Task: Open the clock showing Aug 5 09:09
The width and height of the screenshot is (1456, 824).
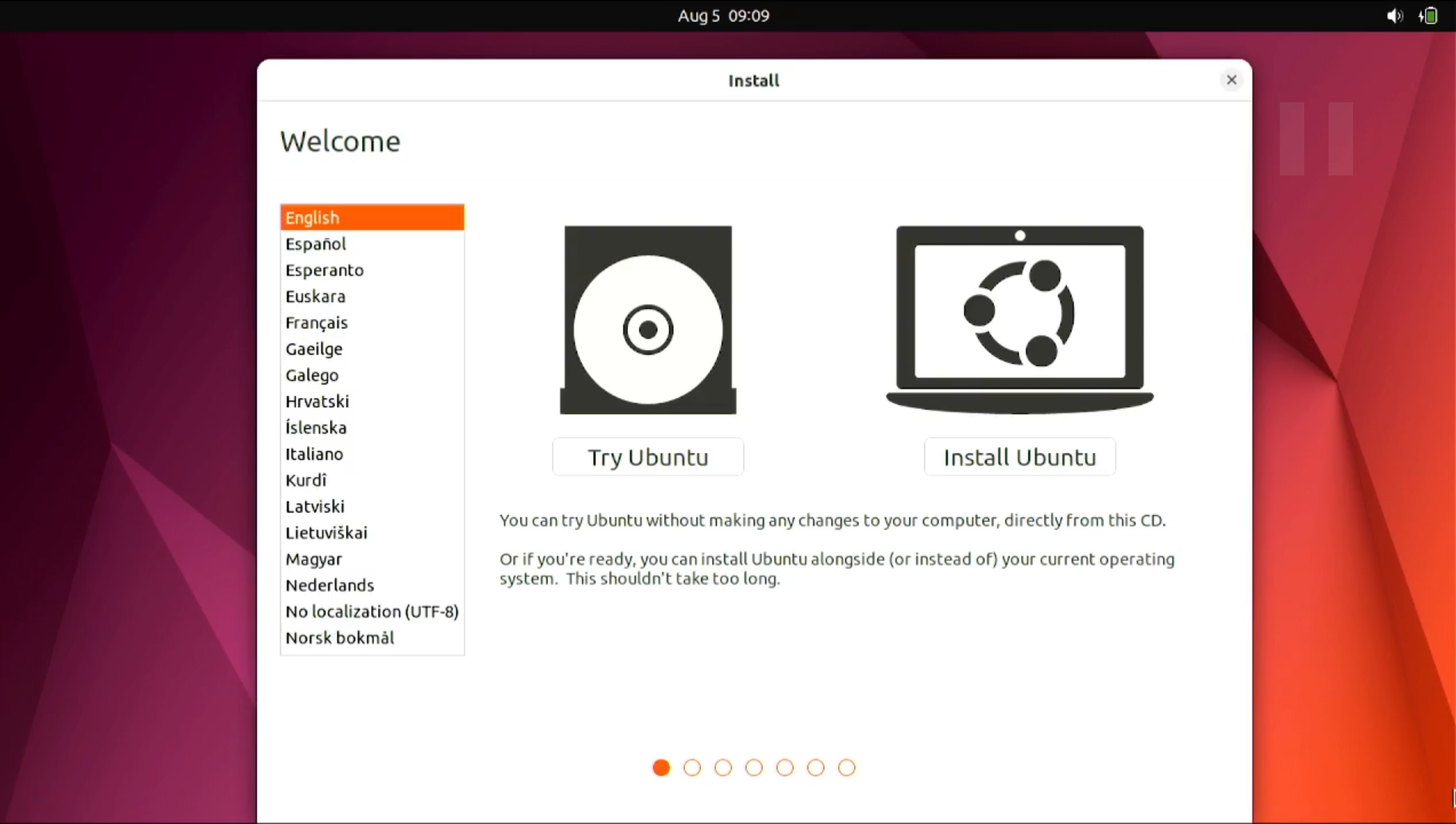Action: (723, 16)
